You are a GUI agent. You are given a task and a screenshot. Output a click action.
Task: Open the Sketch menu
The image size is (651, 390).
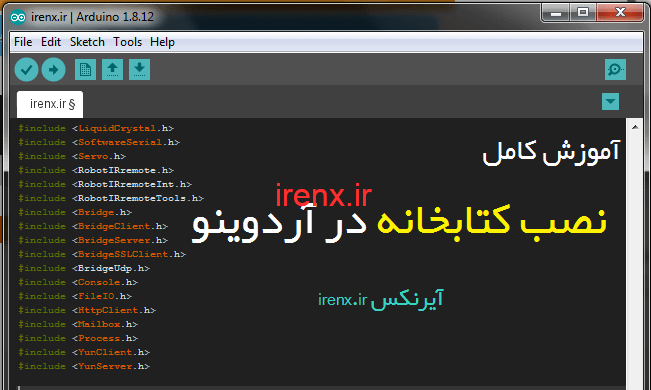[87, 42]
